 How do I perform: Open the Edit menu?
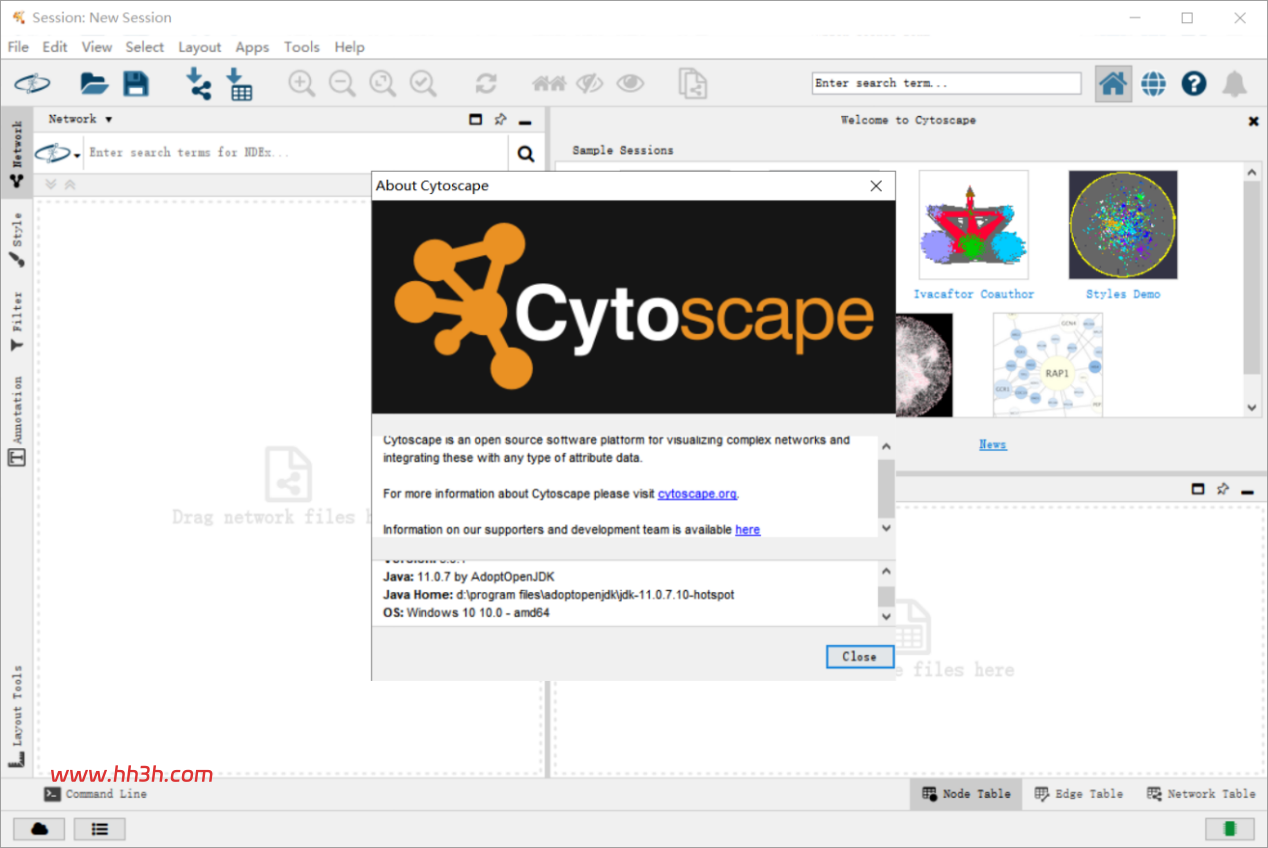55,47
